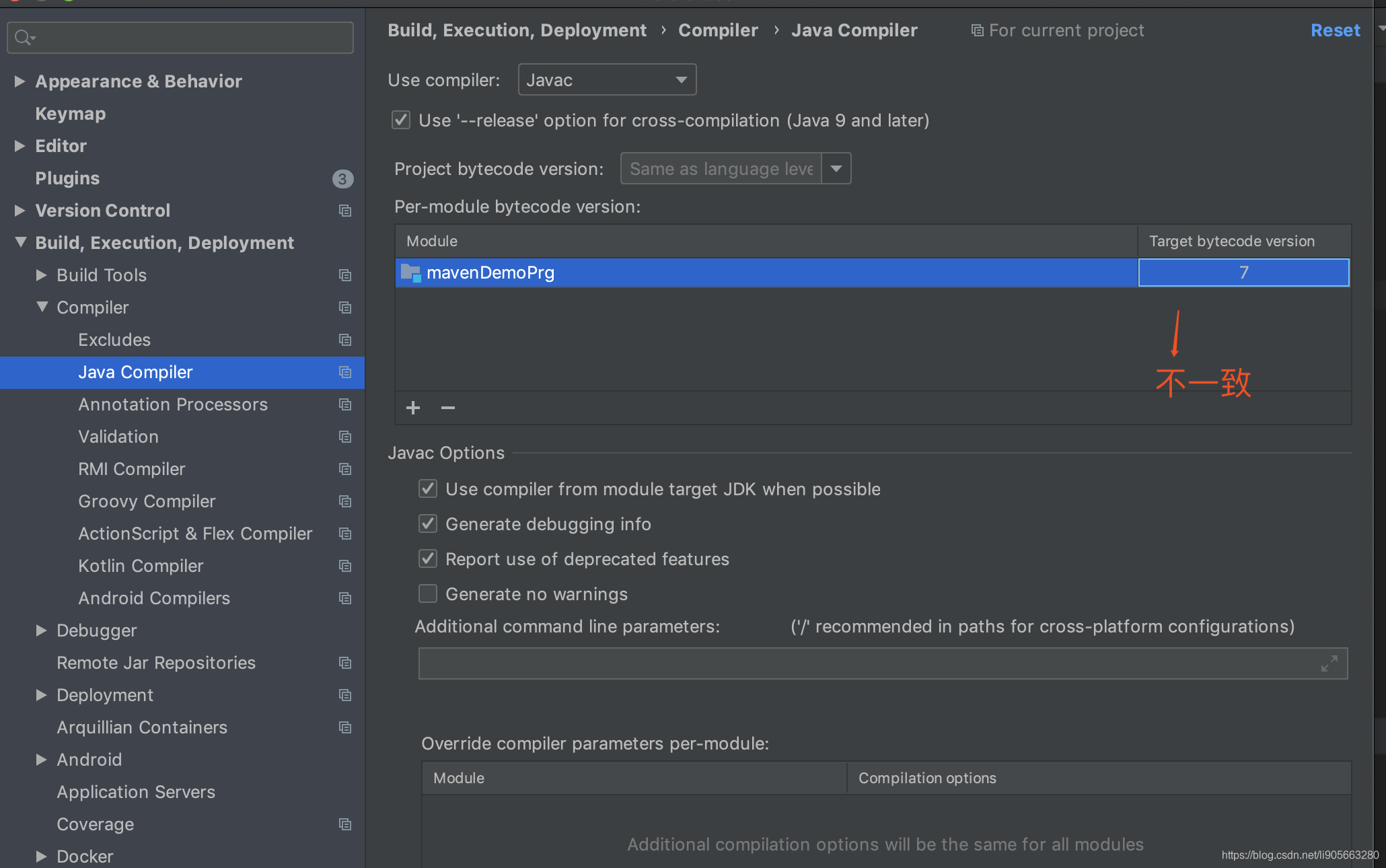Open the Use compiler Javac dropdown

[x=607, y=80]
